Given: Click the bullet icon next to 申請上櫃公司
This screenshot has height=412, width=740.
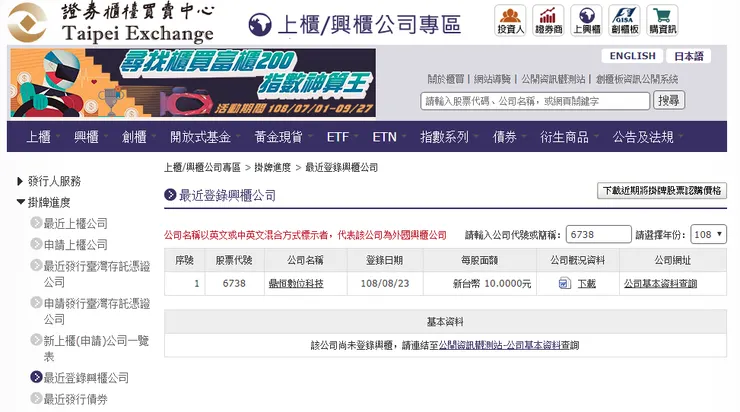Looking at the screenshot, I should point(36,244).
